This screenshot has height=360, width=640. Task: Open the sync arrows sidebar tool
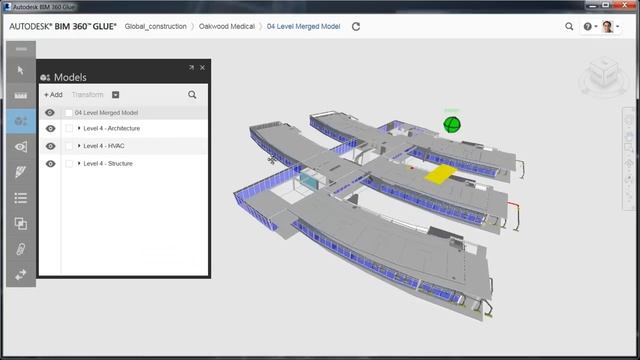click(x=20, y=274)
